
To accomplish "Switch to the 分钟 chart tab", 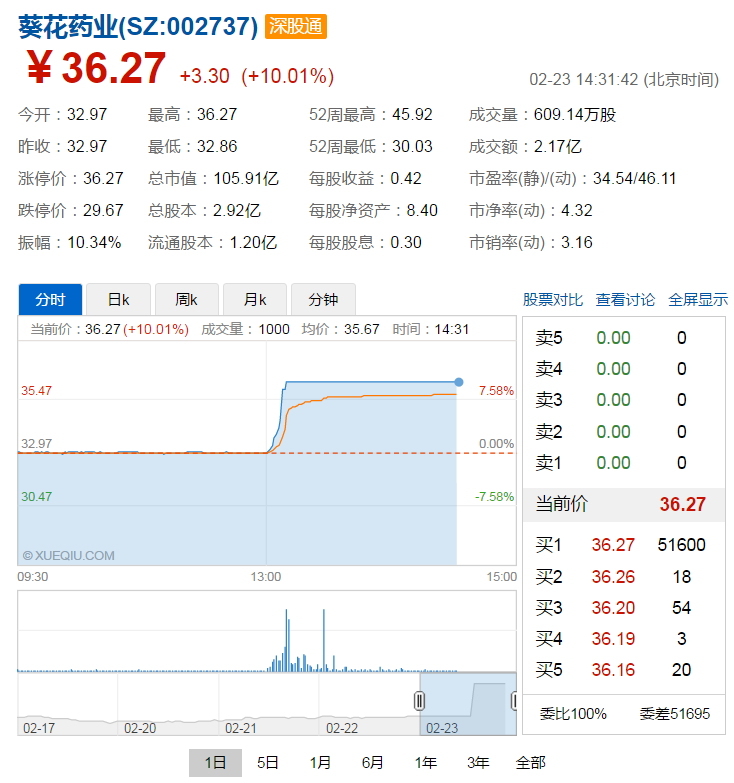I will (323, 300).
